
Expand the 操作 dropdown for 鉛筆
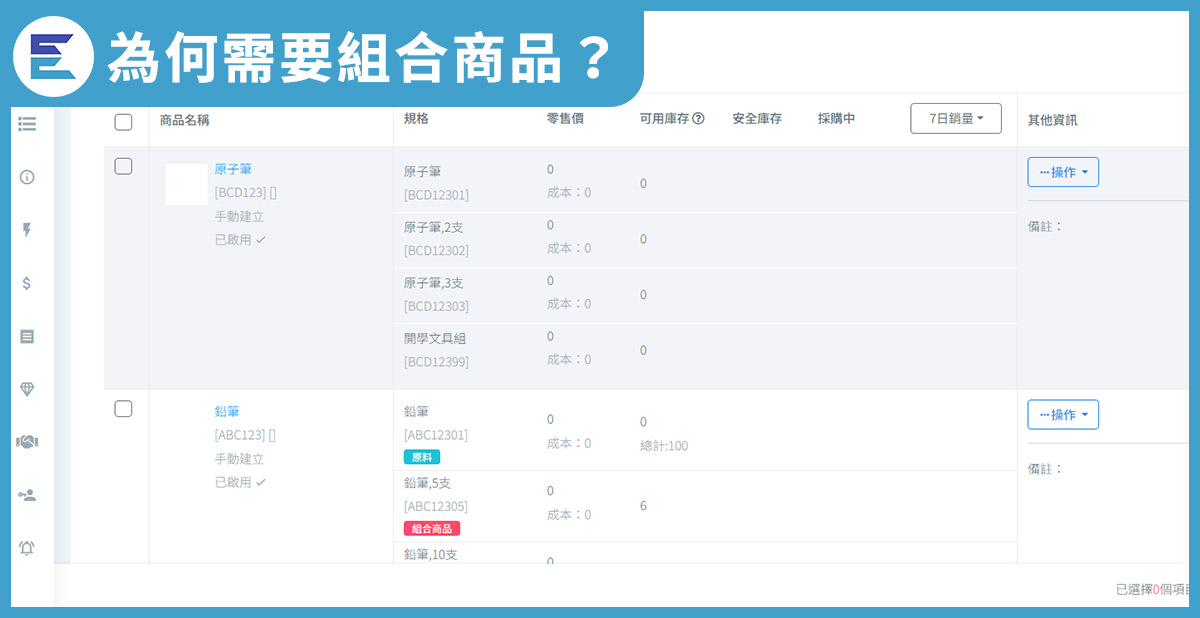[1062, 414]
